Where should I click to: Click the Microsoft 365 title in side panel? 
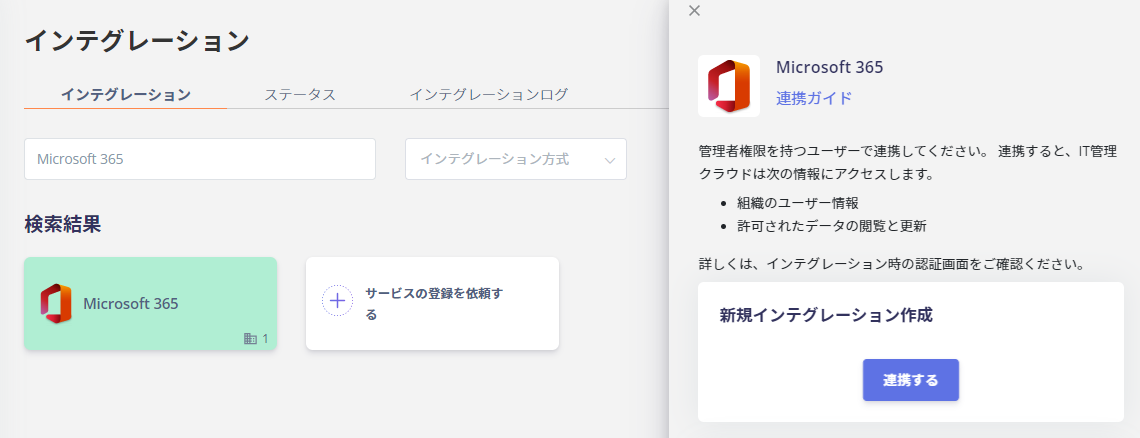830,68
